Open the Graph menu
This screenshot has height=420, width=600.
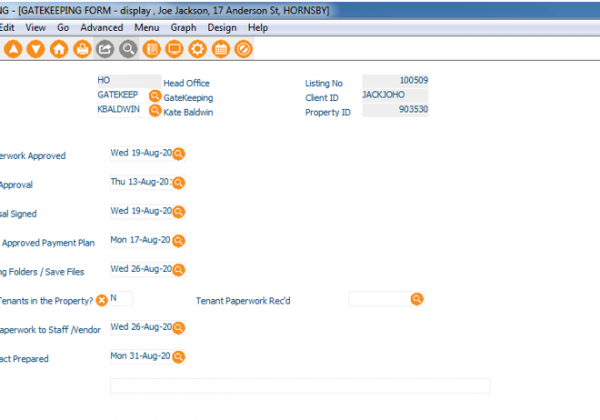183,28
